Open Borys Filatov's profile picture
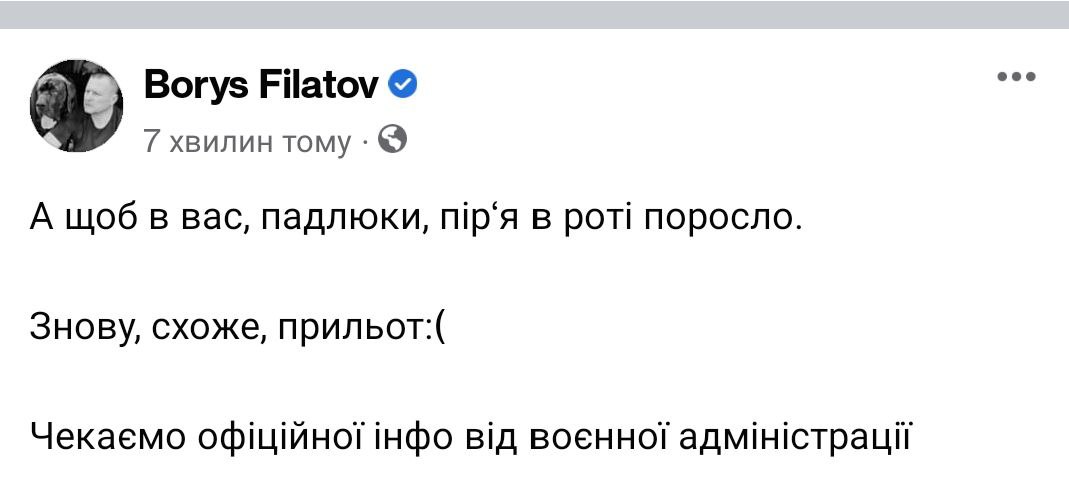Viewport: 1069px width, 485px height. [x=77, y=105]
